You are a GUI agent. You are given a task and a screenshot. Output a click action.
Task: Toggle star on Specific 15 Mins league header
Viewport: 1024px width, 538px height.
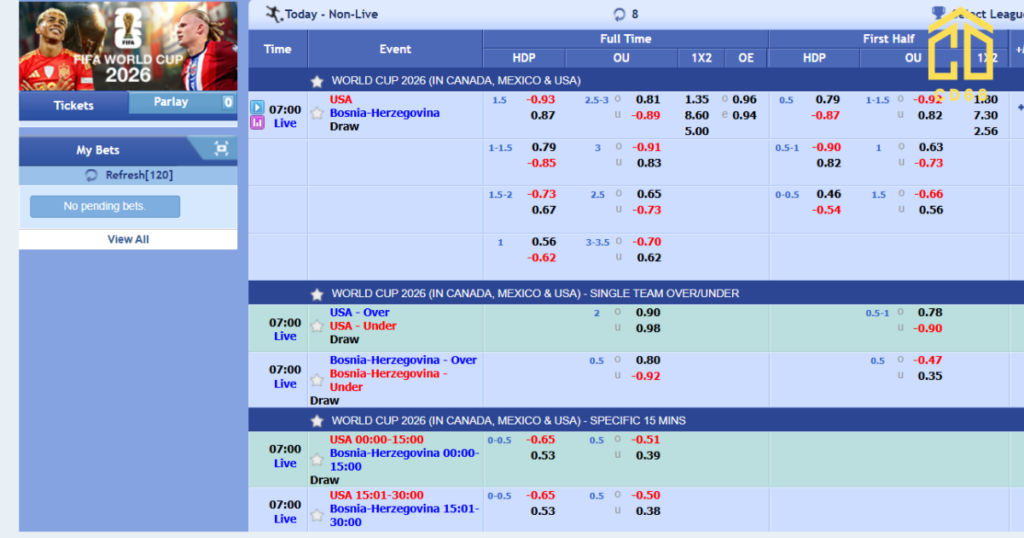coord(317,421)
